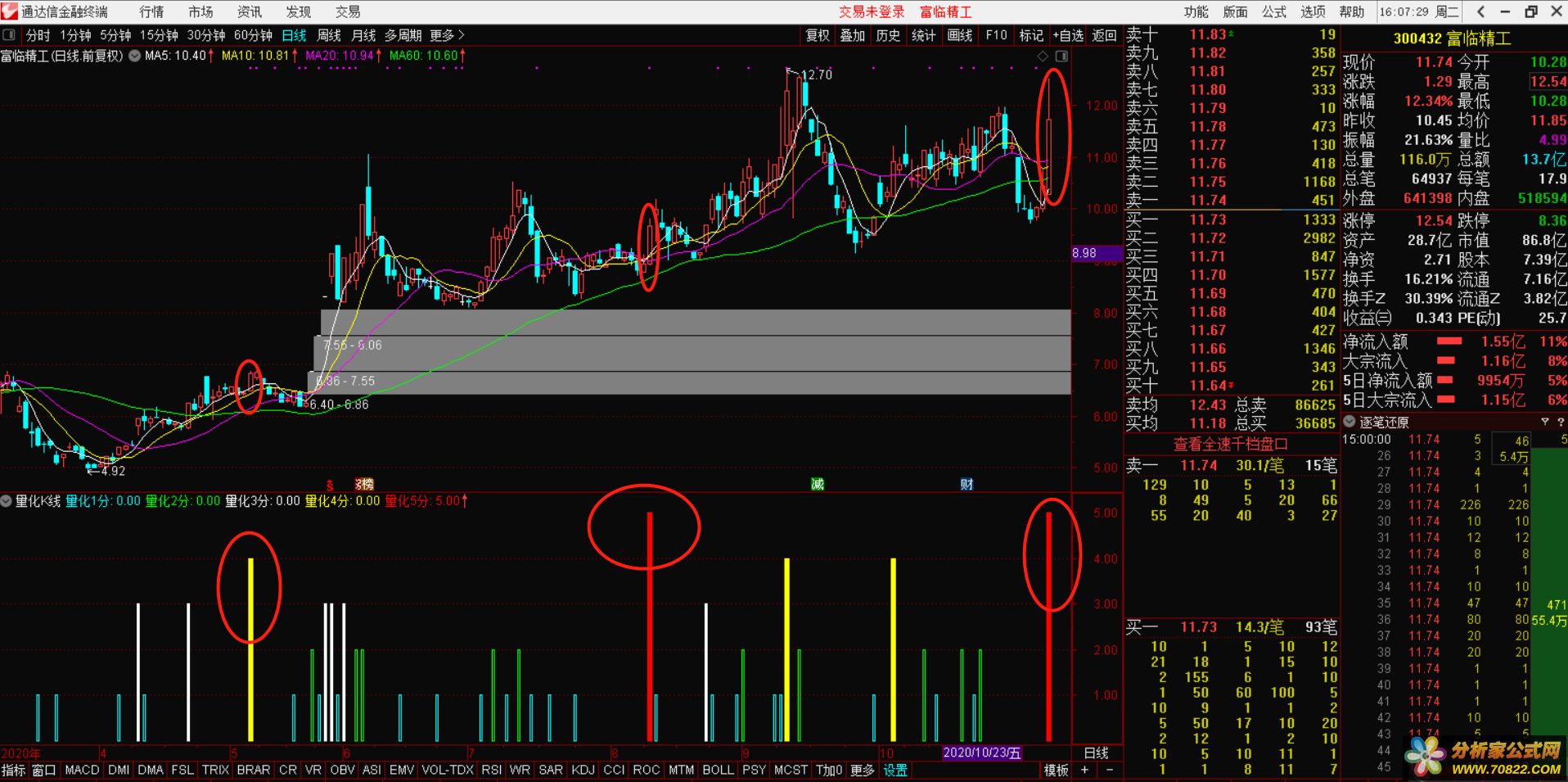
Task: Switch to the 5分钟 period tab
Action: (115, 35)
